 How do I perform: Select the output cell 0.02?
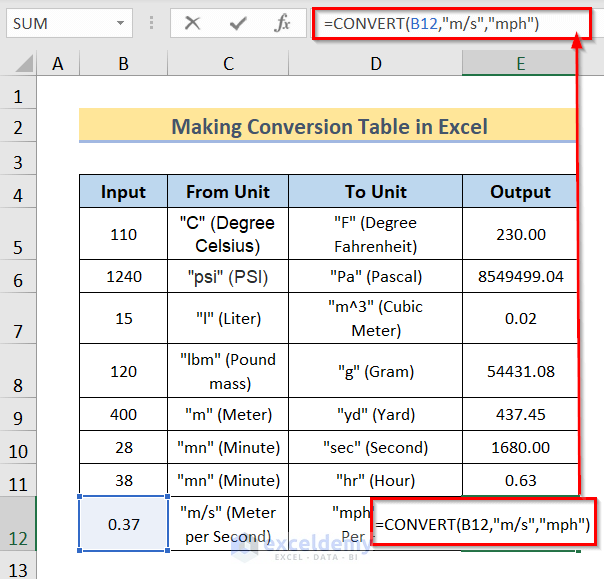[x=520, y=319]
